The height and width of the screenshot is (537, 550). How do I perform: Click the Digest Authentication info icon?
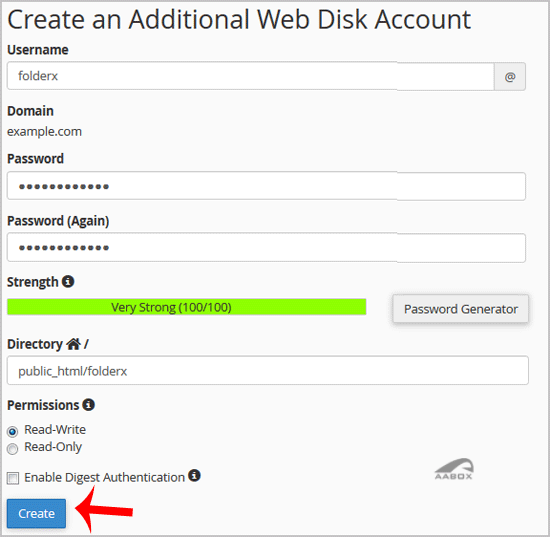pyautogui.click(x=194, y=475)
